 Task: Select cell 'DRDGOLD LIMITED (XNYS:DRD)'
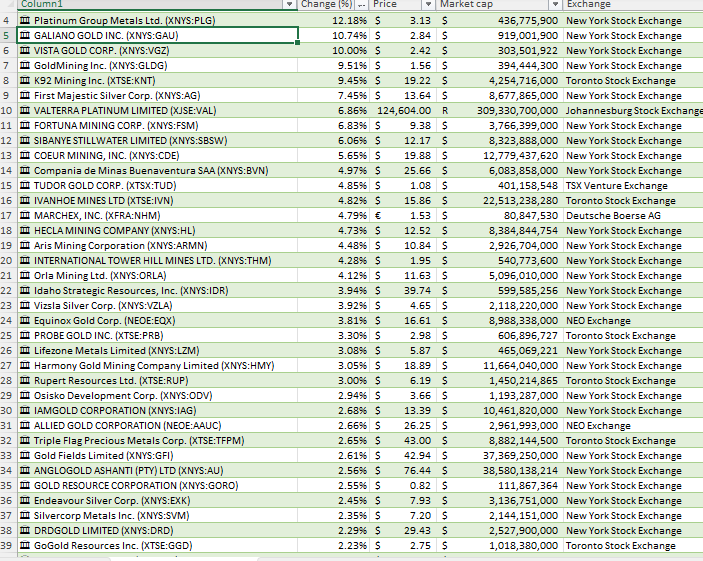(157, 531)
